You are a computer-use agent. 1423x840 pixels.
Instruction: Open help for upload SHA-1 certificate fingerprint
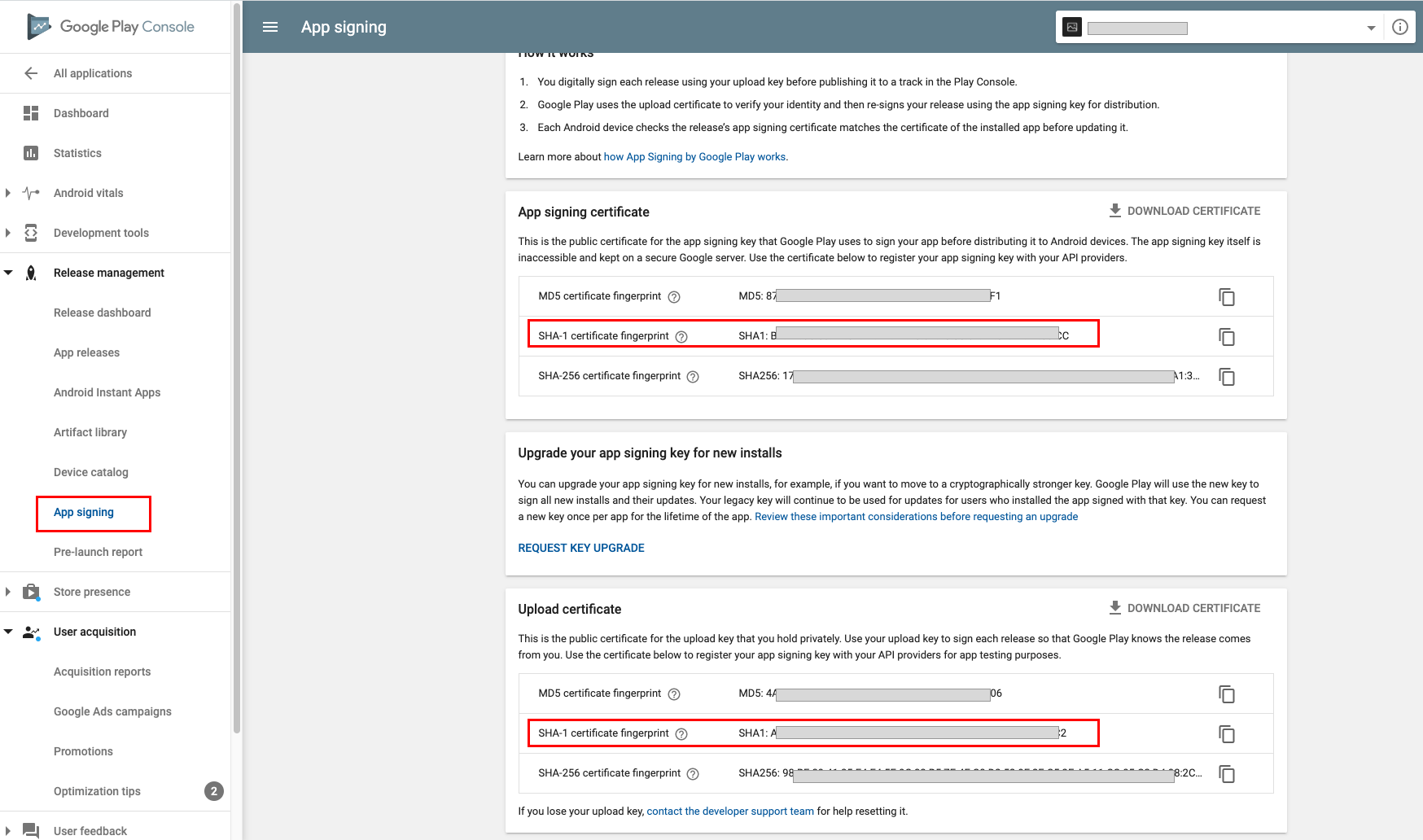point(681,734)
